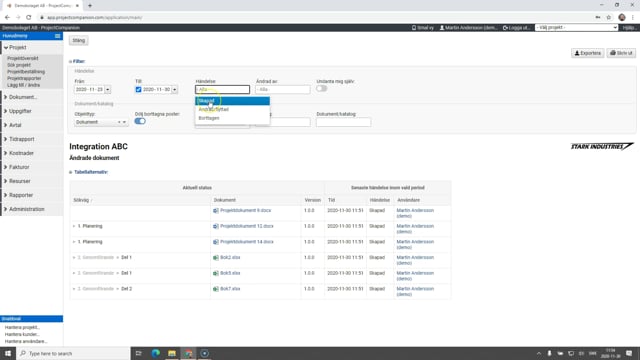Click the hamburger icon in Huvudmeny header
The width and height of the screenshot is (640, 360).
(58, 36)
